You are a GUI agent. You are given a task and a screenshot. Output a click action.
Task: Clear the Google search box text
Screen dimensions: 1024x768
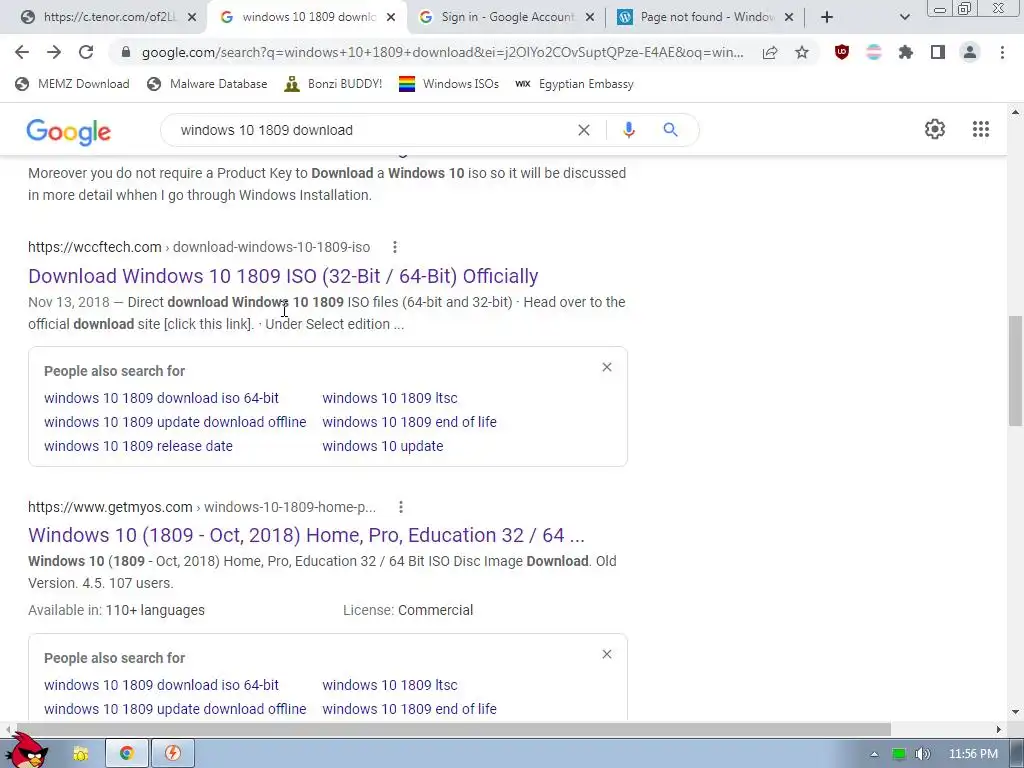(584, 130)
